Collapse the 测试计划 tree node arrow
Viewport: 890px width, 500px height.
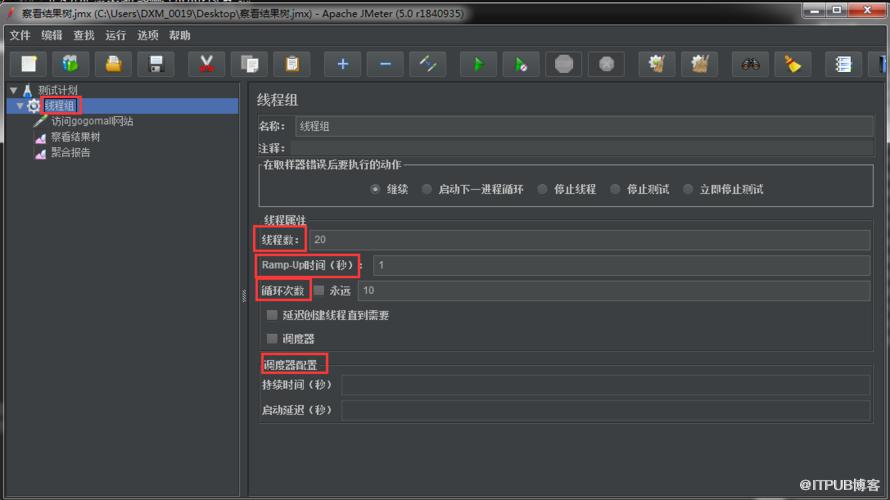[14, 90]
